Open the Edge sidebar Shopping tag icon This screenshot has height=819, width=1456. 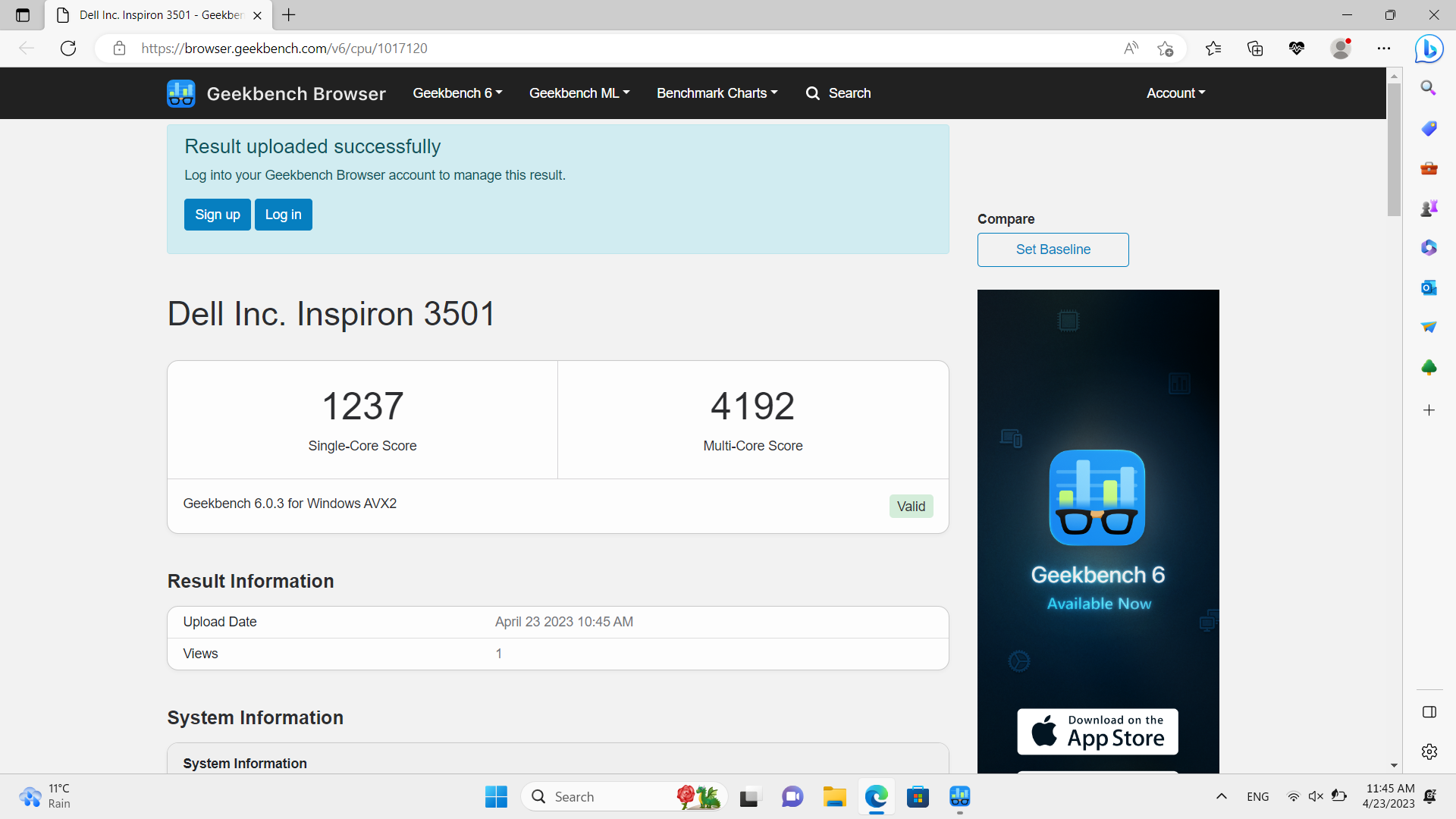(x=1429, y=128)
